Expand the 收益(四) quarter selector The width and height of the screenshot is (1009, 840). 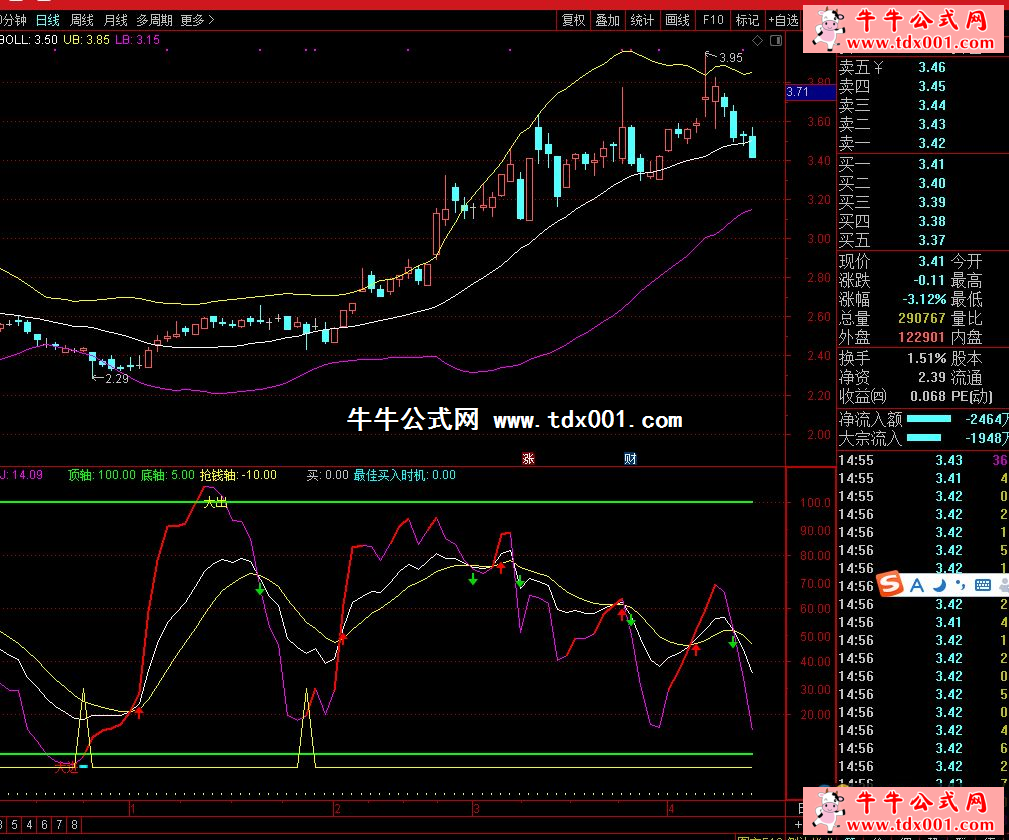(863, 397)
